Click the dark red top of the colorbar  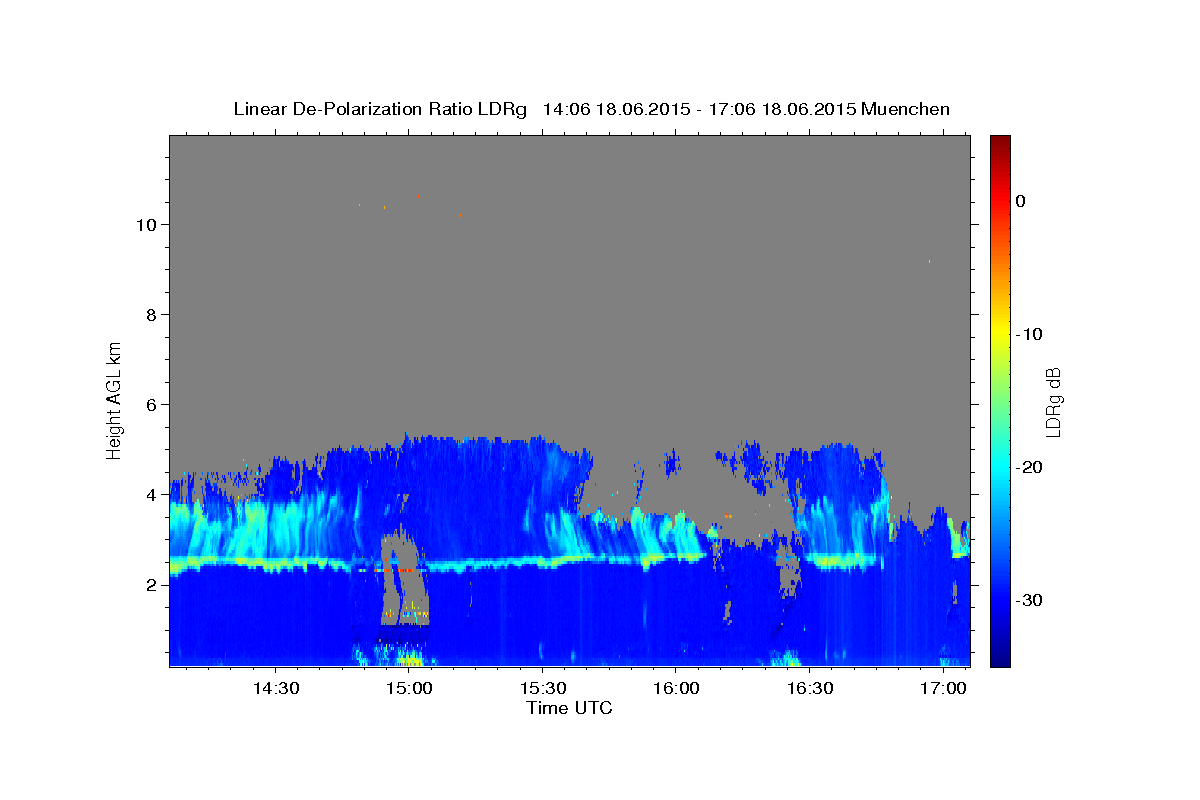point(1000,142)
